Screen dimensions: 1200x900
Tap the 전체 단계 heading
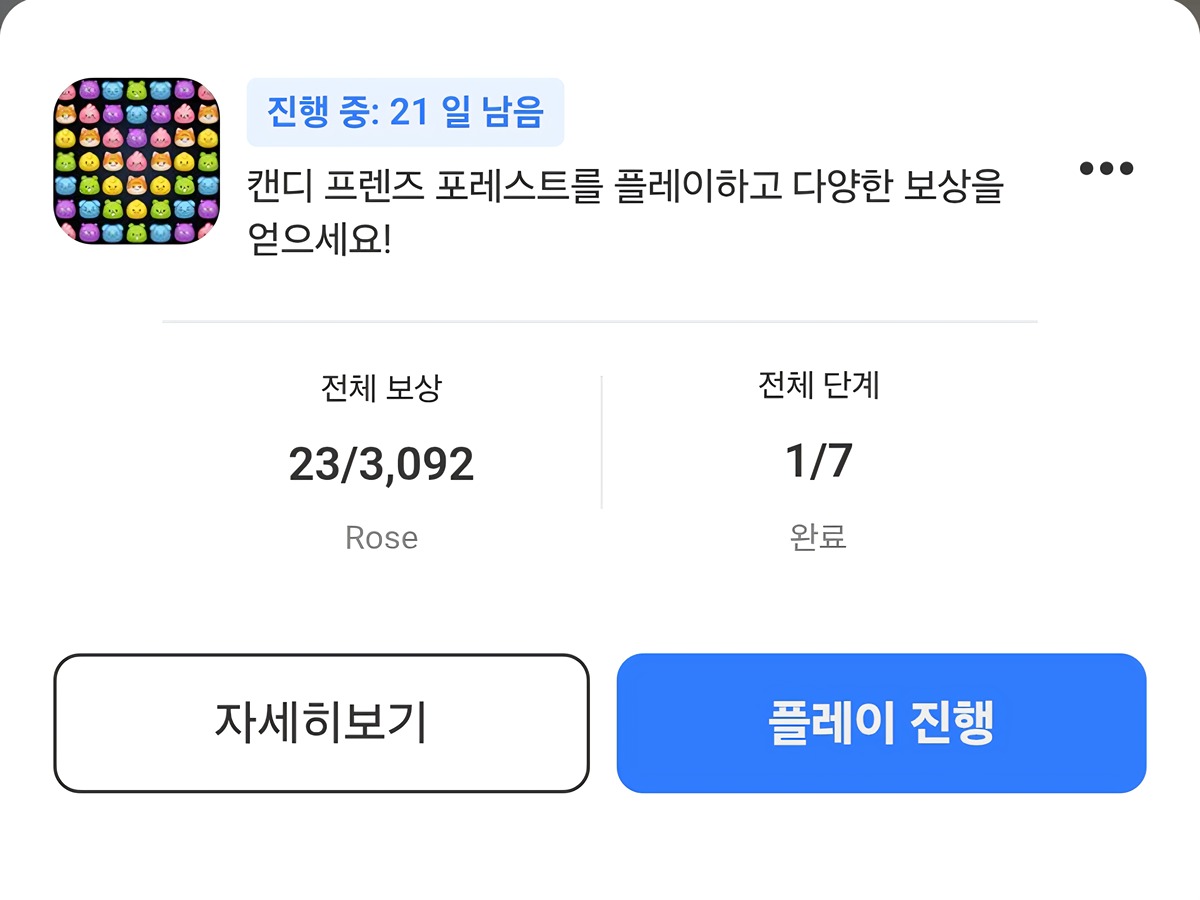[x=819, y=385]
